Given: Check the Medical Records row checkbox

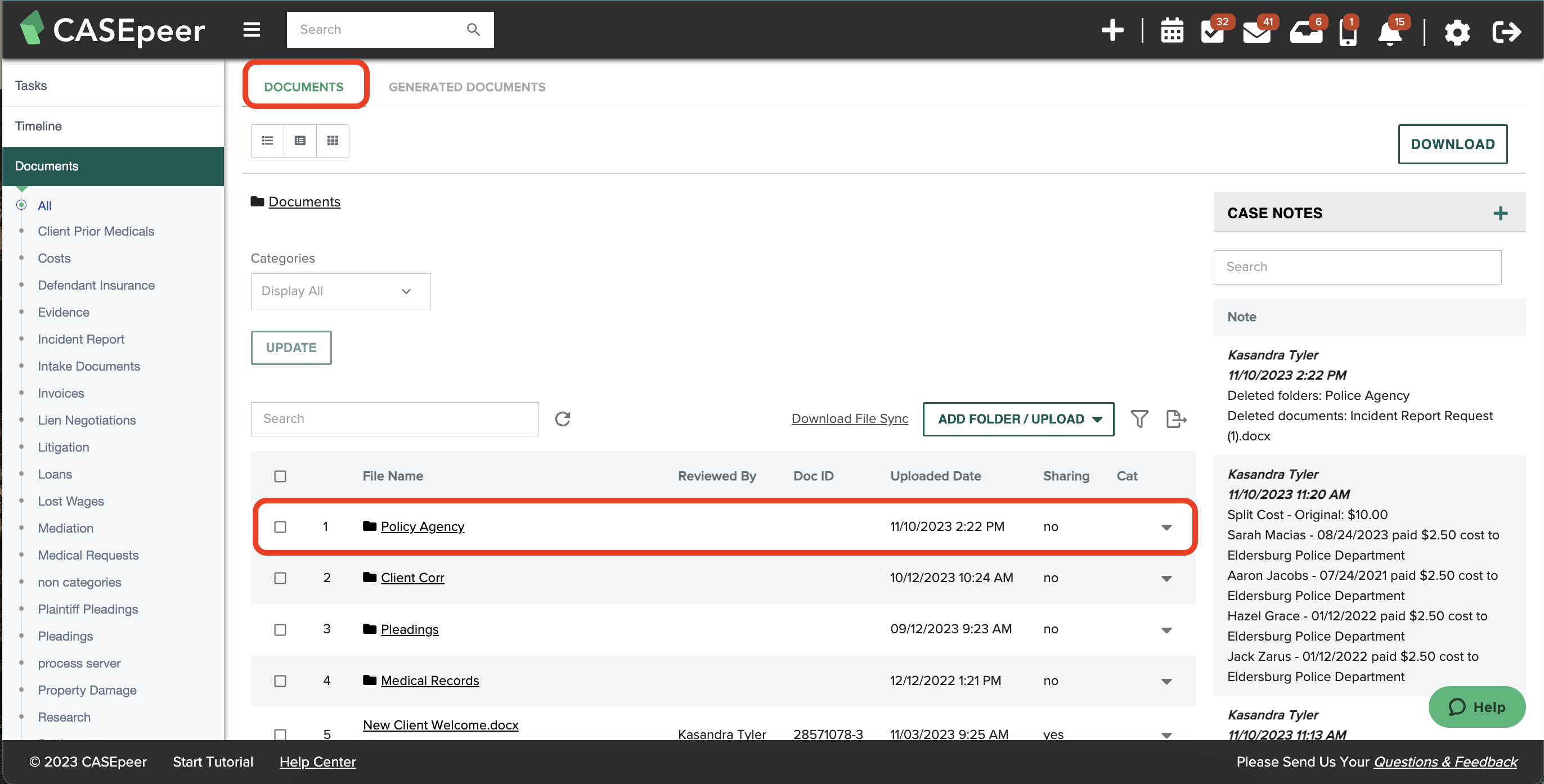Looking at the screenshot, I should click(x=280, y=681).
